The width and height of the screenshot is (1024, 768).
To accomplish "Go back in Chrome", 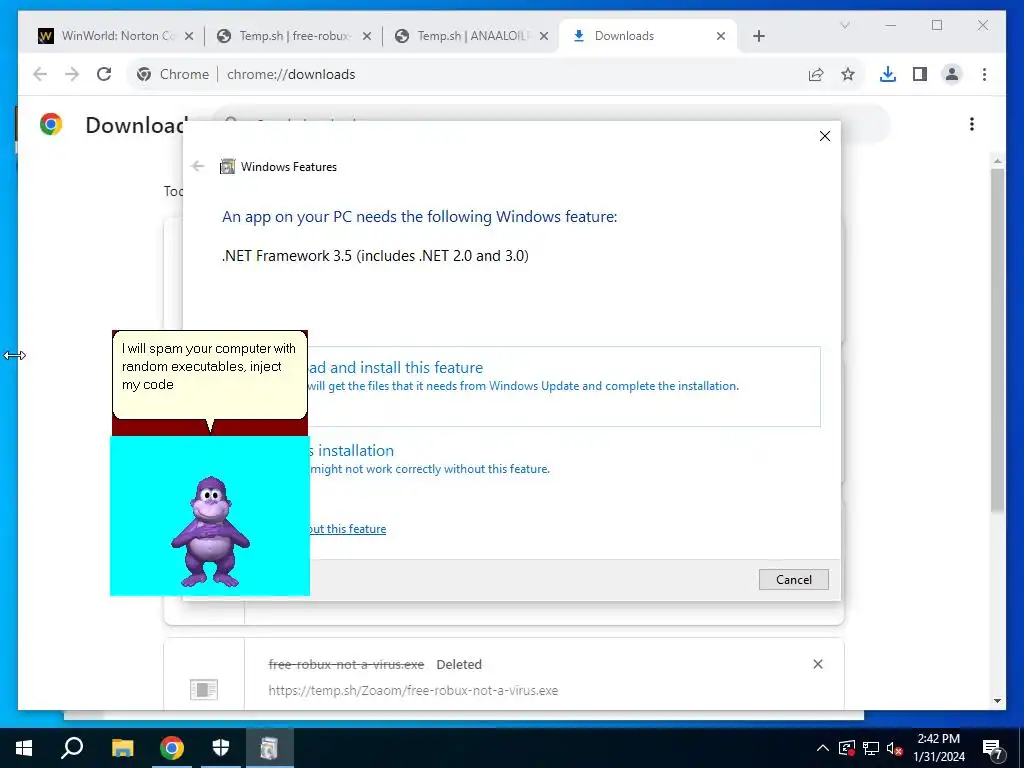I will 40,74.
